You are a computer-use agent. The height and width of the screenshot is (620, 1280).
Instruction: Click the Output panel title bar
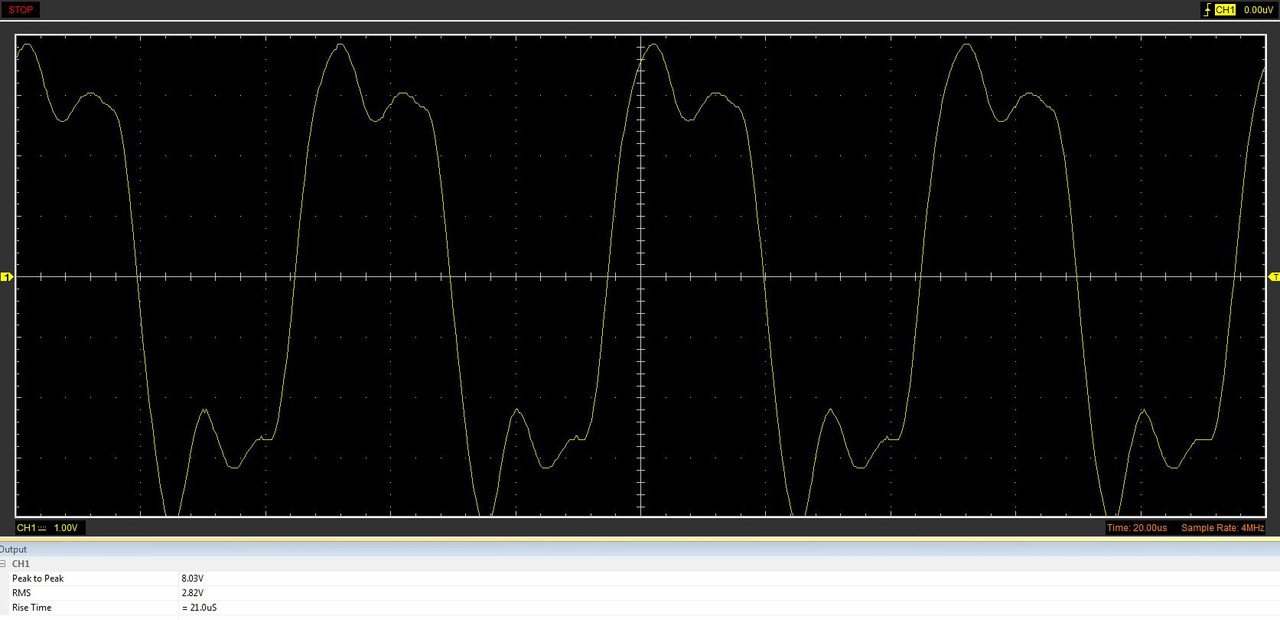(640, 549)
